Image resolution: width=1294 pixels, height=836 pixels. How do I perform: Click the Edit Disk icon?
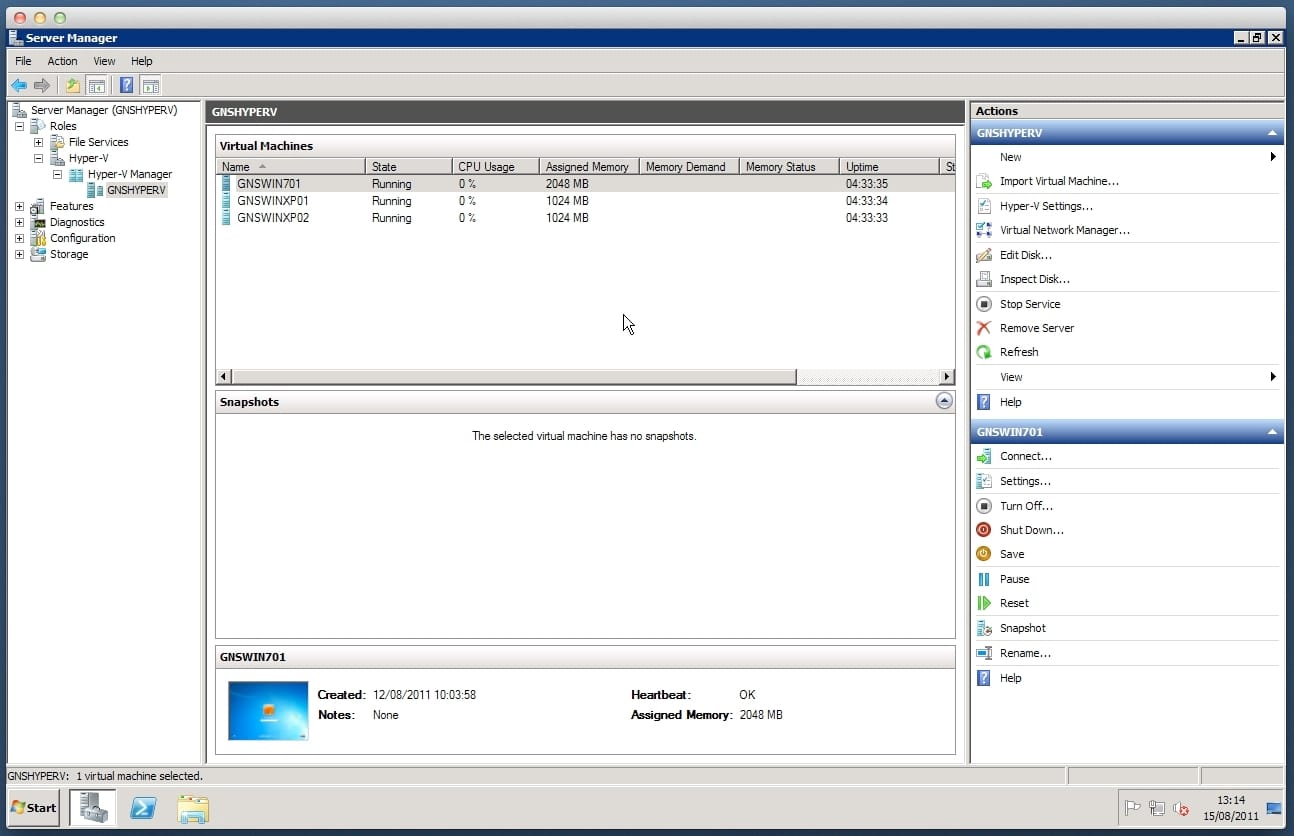(983, 255)
